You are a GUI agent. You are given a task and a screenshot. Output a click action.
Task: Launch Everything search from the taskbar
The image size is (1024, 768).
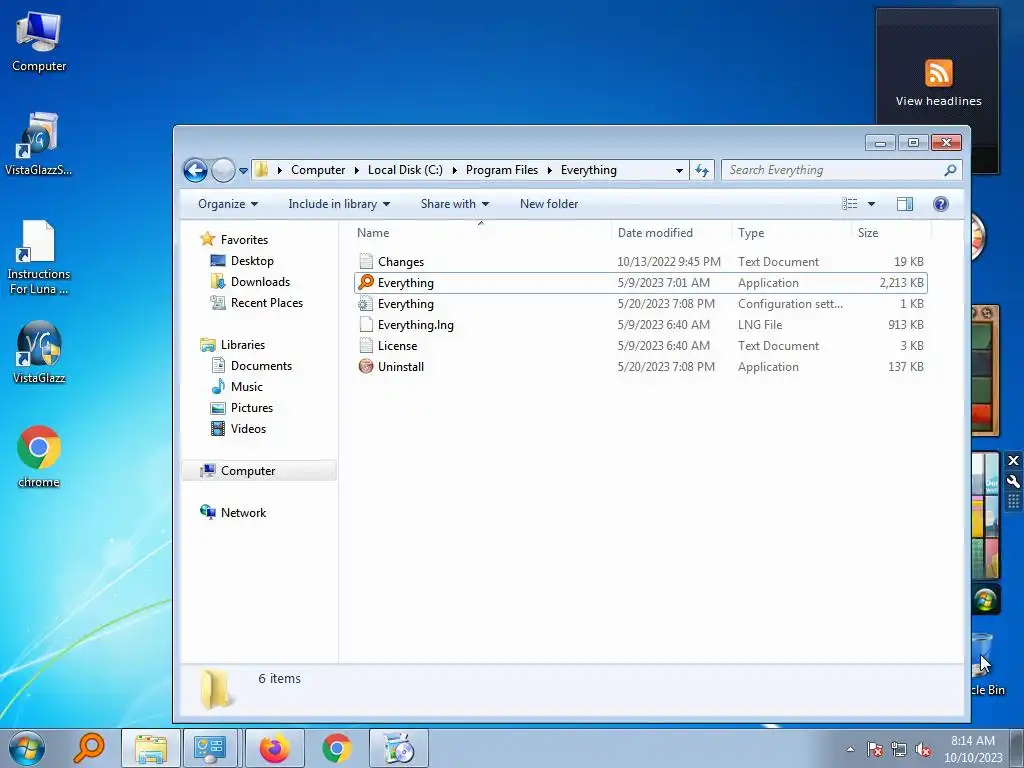click(89, 748)
